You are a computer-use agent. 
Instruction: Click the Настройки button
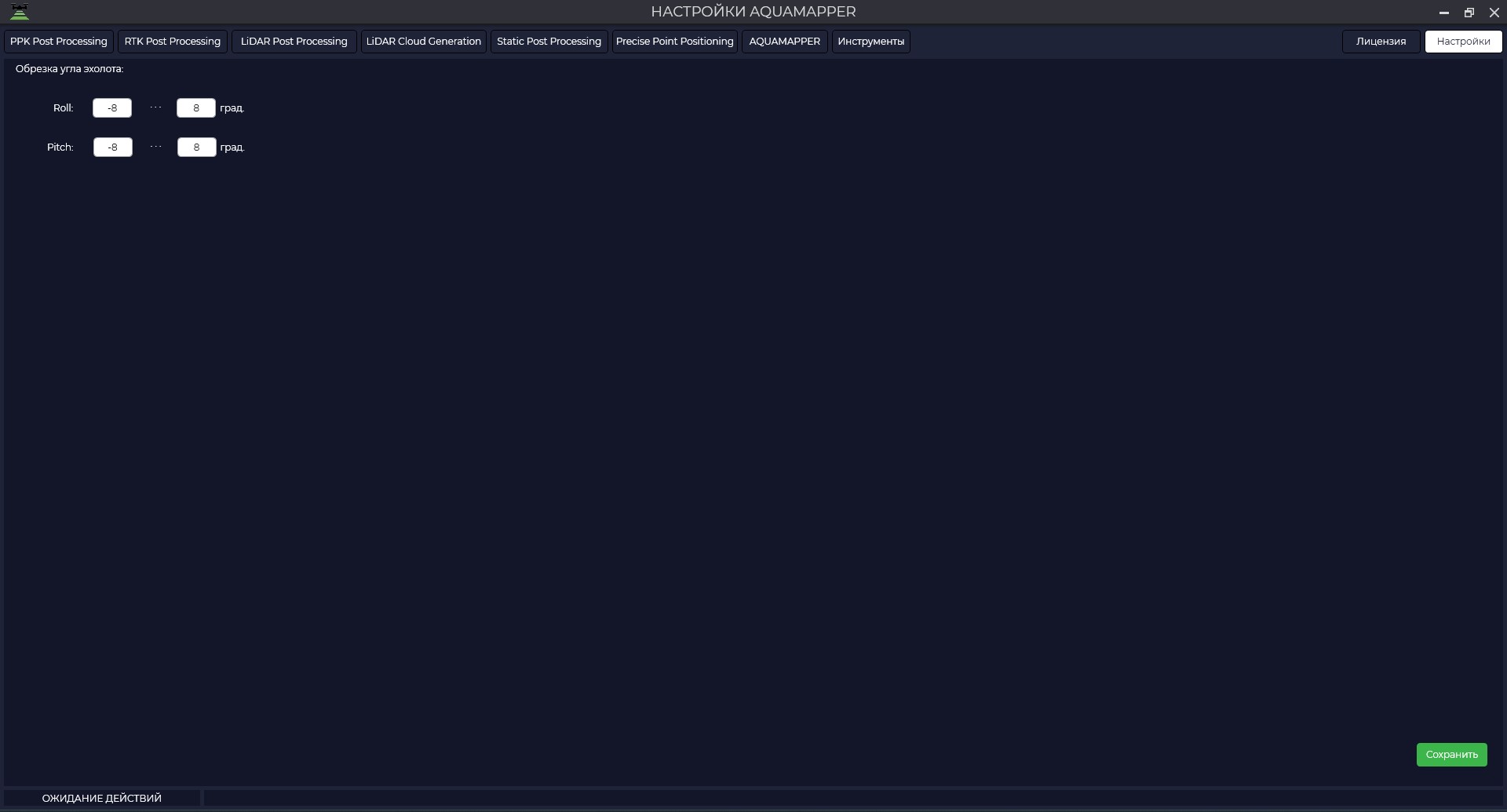pyautogui.click(x=1464, y=42)
